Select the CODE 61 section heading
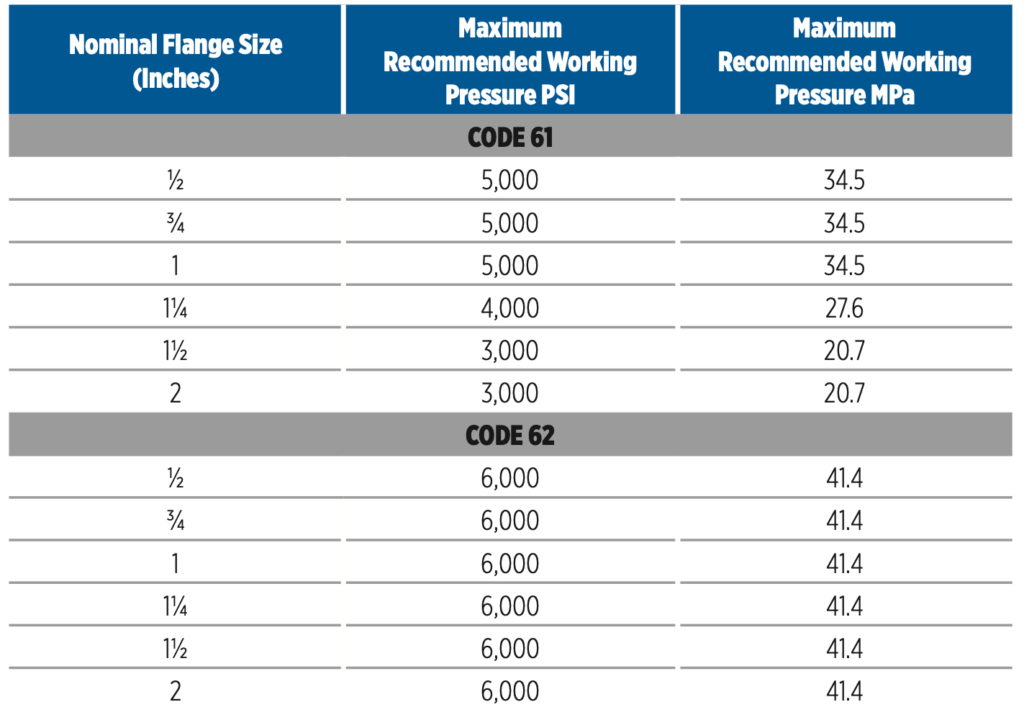This screenshot has width=1024, height=720. tap(510, 137)
